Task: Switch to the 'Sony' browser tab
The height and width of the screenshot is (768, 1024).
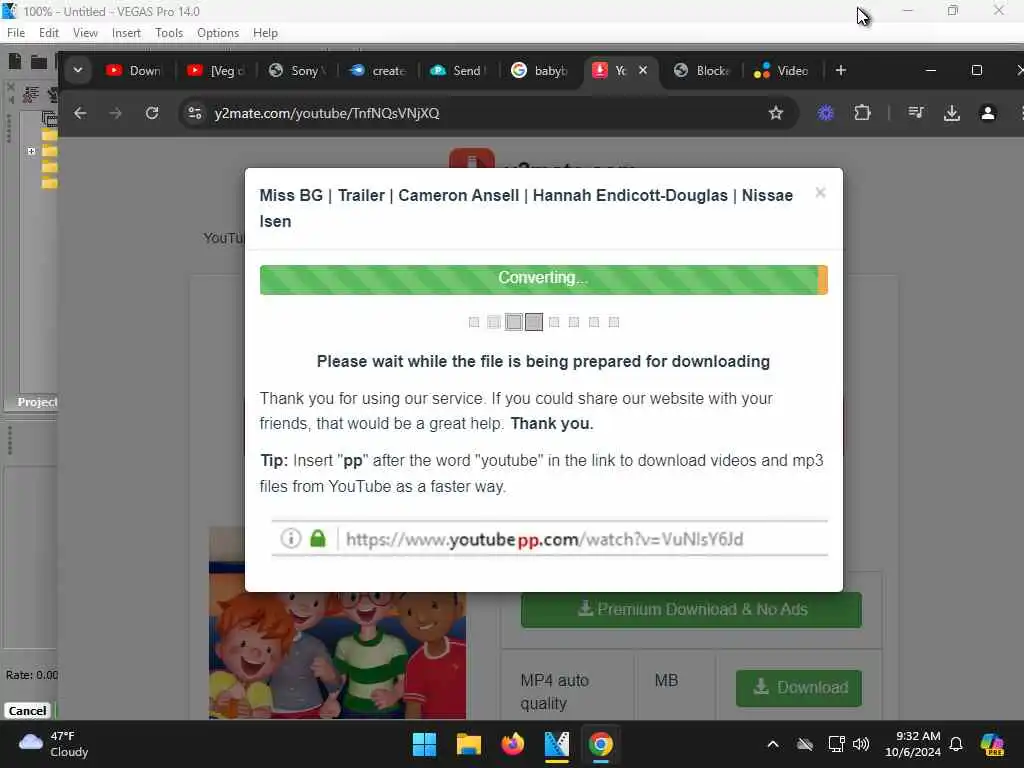Action: (x=297, y=70)
